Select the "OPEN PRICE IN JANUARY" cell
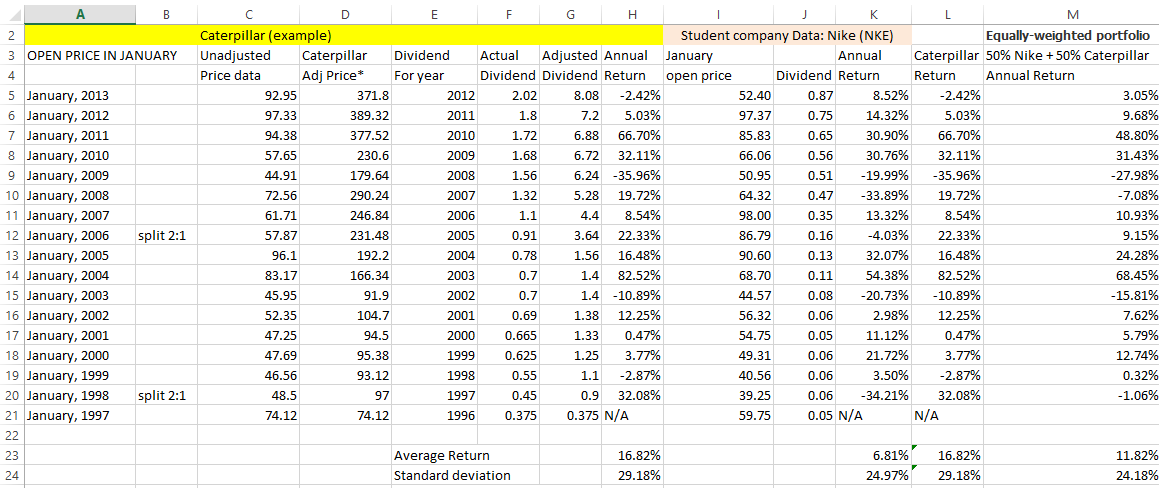 pos(101,55)
